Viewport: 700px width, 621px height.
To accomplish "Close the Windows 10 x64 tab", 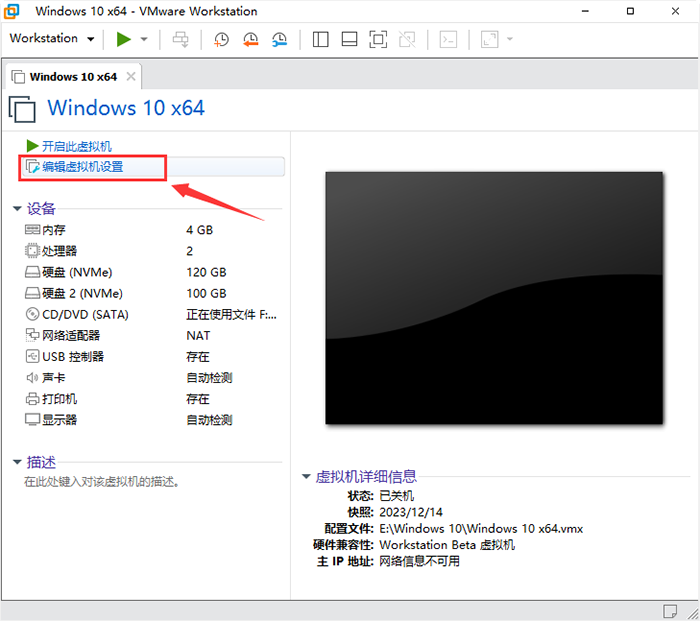I will pos(131,76).
